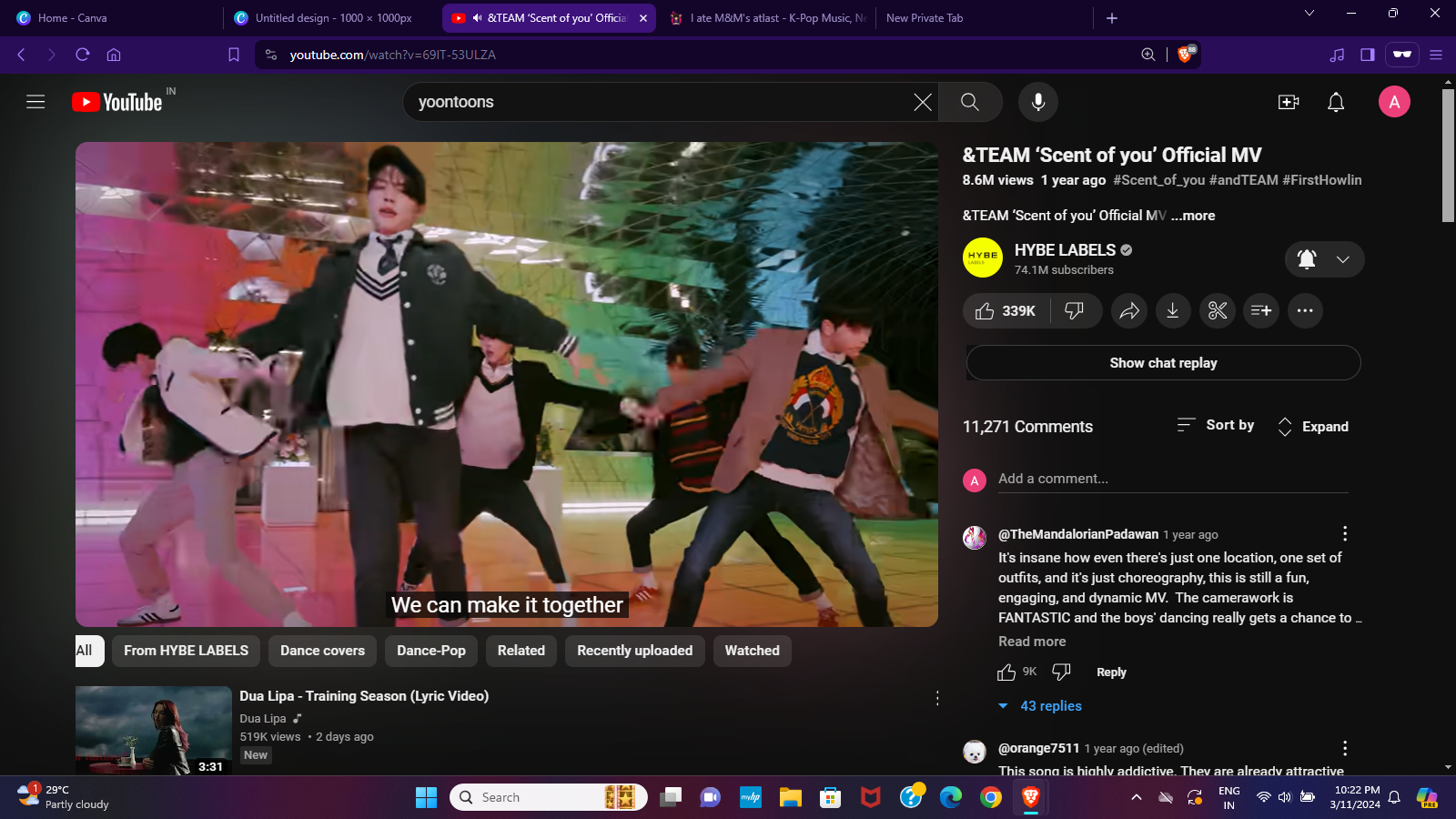The height and width of the screenshot is (819, 1456).
Task: Select the Watched chip
Action: coord(753,651)
